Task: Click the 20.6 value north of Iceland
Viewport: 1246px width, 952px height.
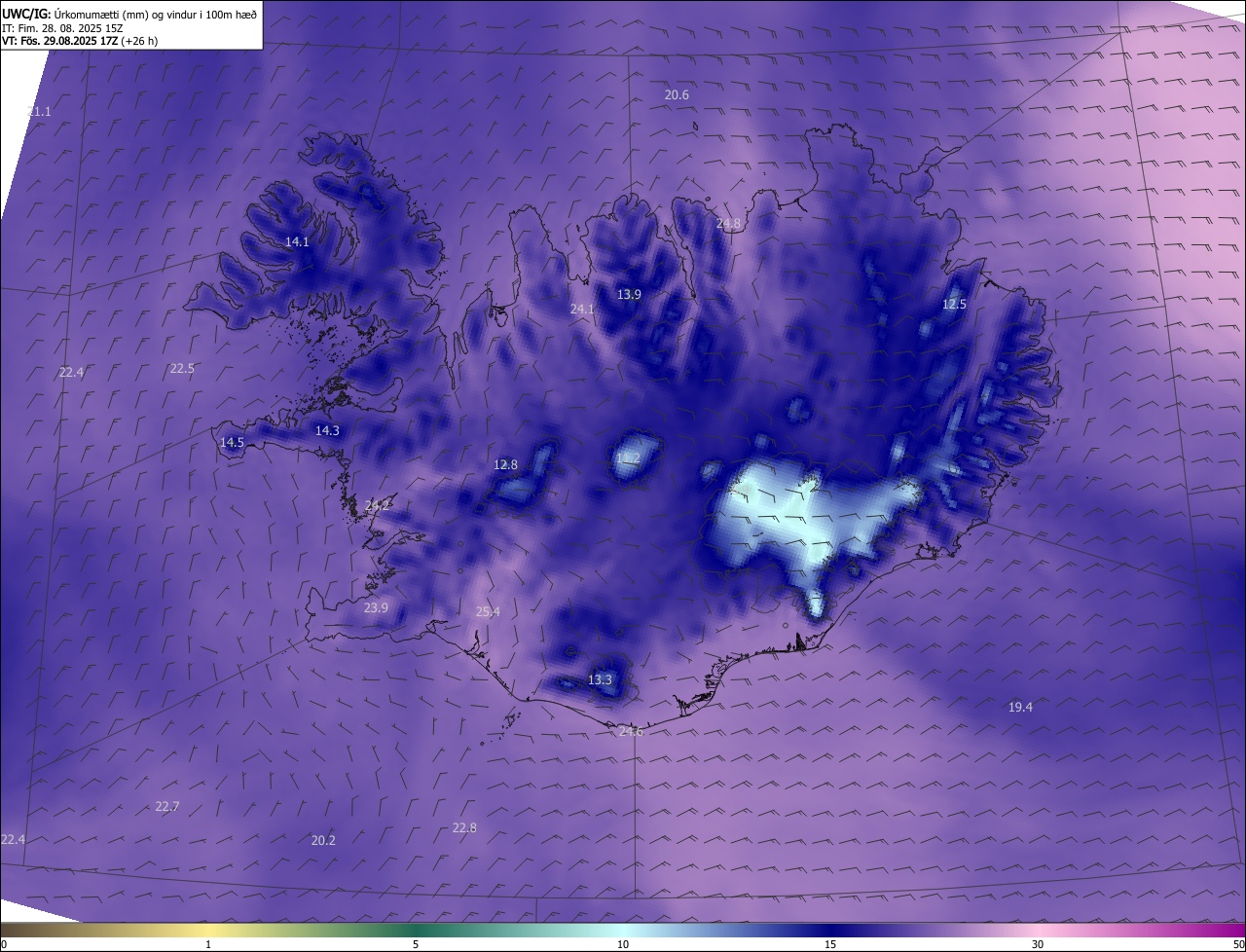Action: pyautogui.click(x=677, y=94)
